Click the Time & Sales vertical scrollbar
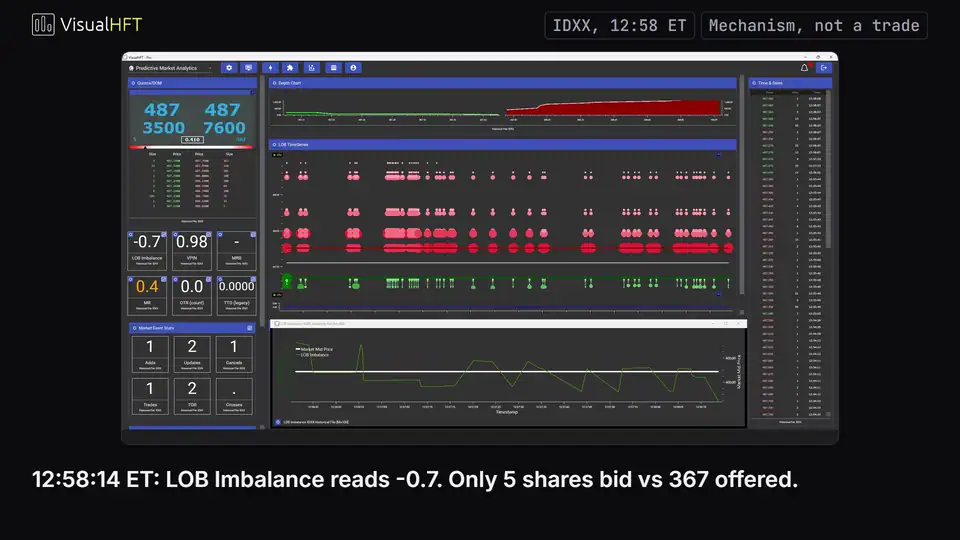Image resolution: width=960 pixels, height=540 pixels. [828, 170]
